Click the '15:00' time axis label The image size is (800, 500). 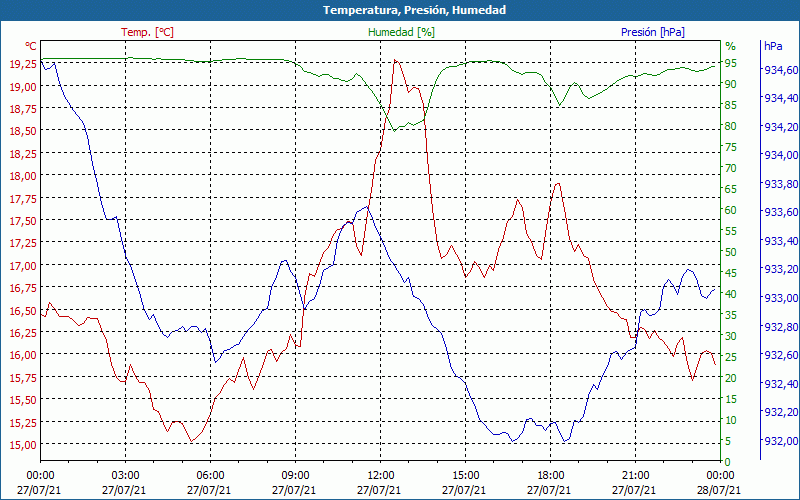coord(465,477)
